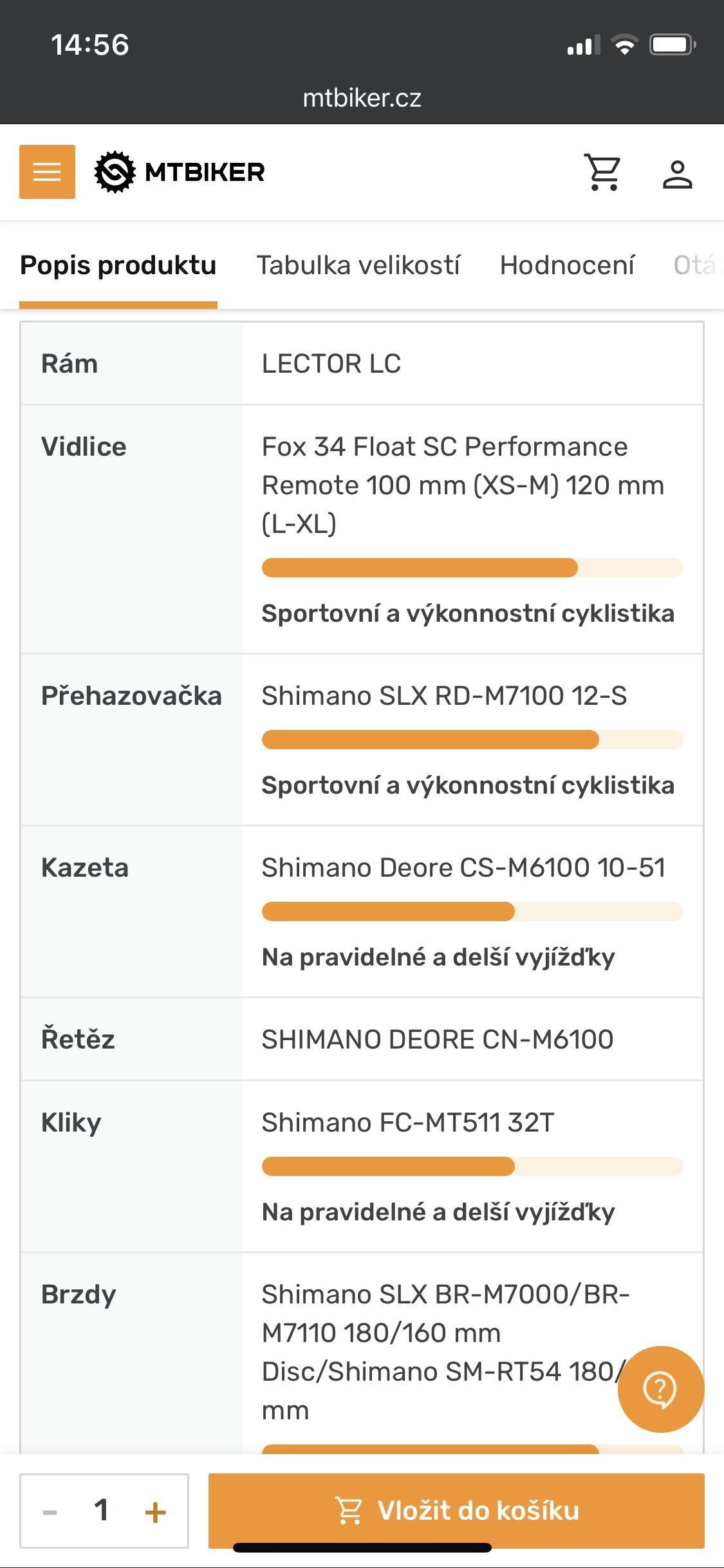Decrease quantity with minus button
The height and width of the screenshot is (1568, 724).
50,1511
